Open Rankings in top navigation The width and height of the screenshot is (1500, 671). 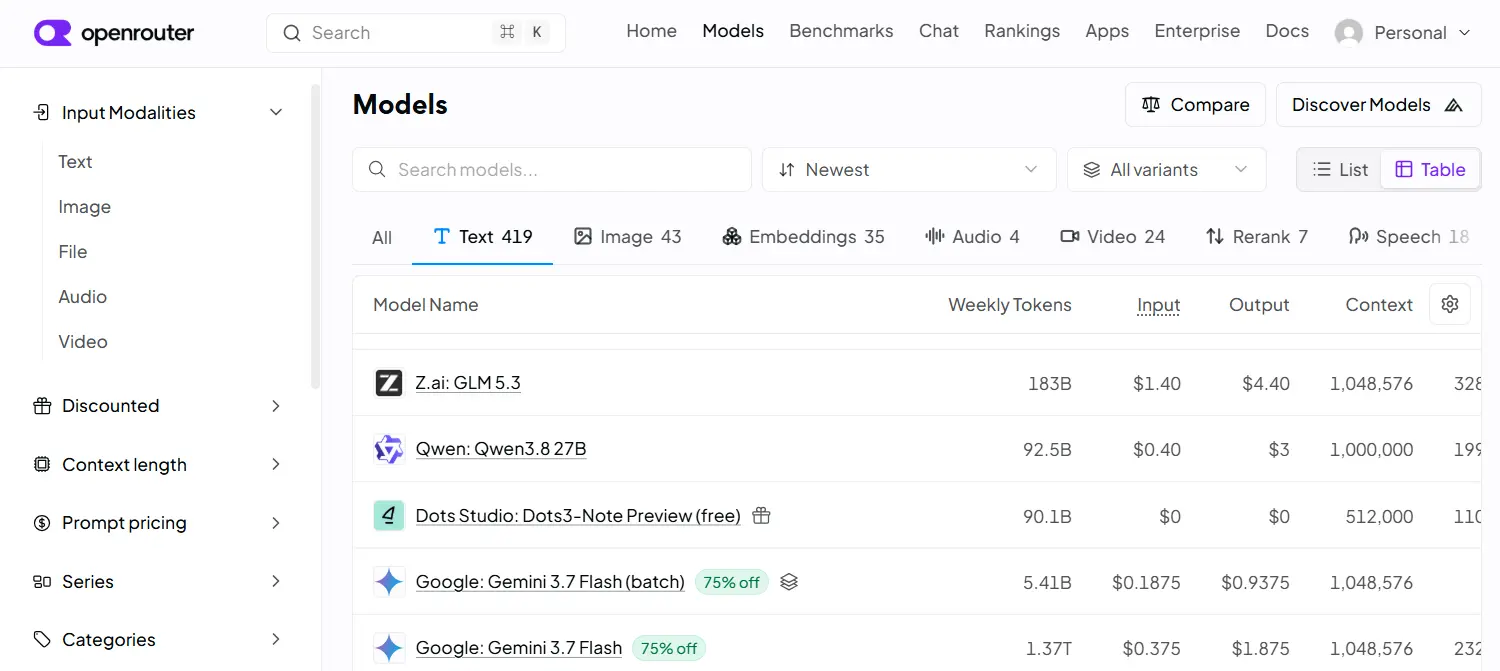click(x=1022, y=31)
